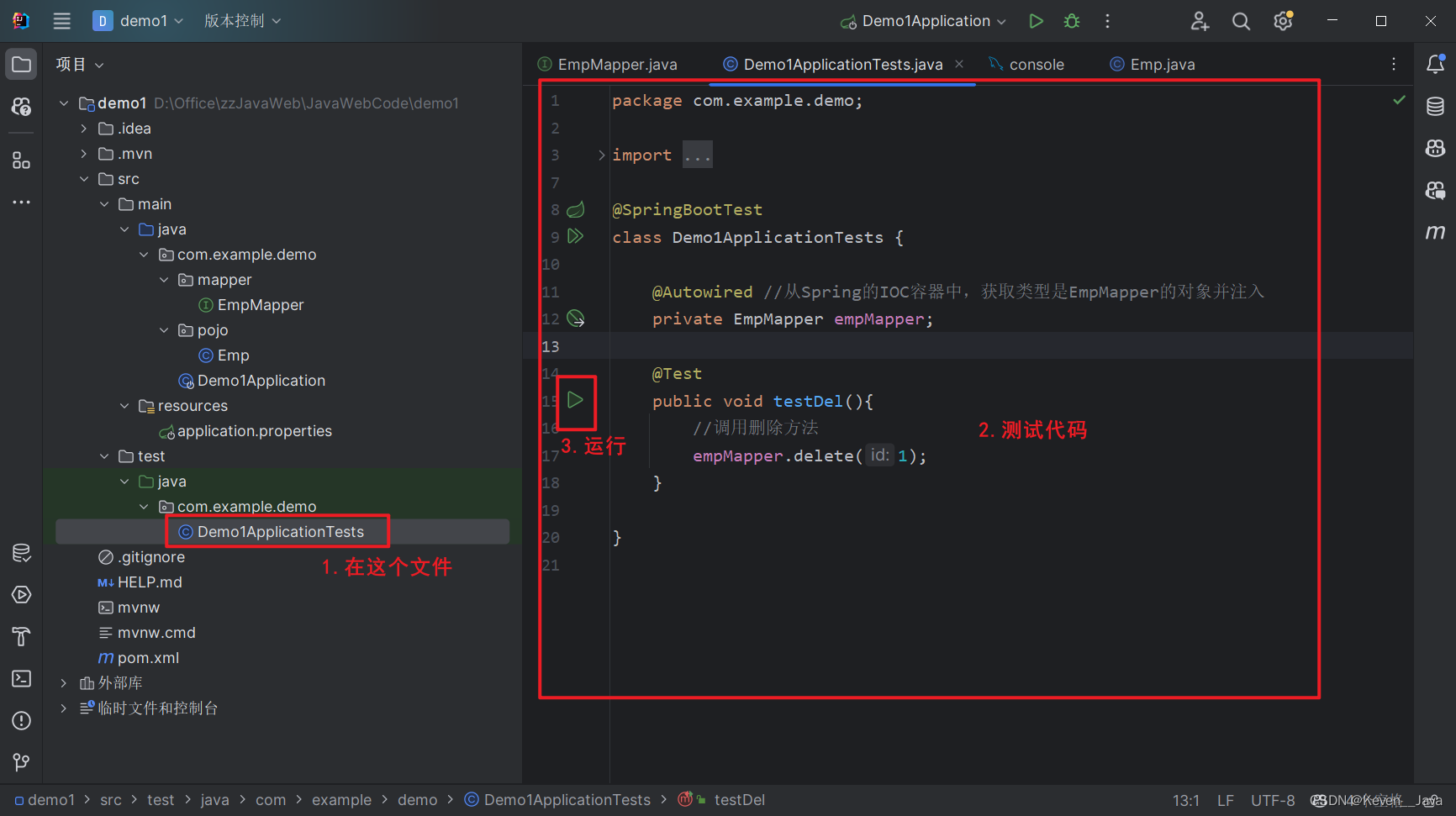1456x816 pixels.
Task: Unfold the collapsed import block
Action: [x=601, y=155]
